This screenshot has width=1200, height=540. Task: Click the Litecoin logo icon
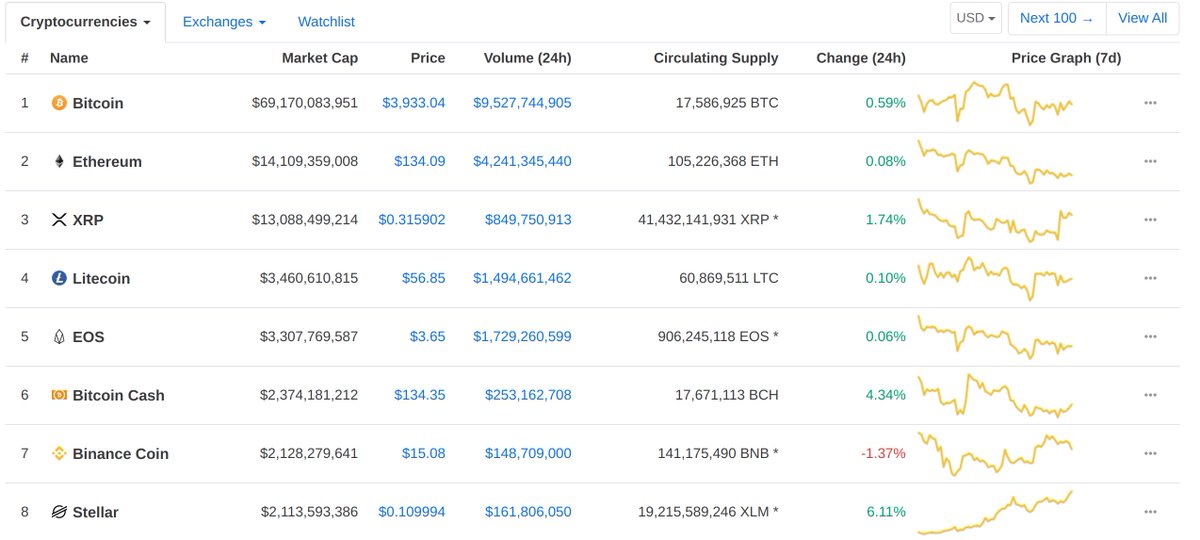tap(59, 278)
